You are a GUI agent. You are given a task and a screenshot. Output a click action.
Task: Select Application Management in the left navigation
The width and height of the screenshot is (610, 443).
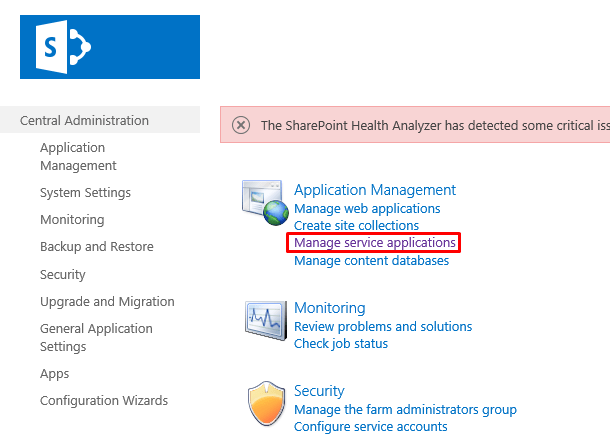78,156
